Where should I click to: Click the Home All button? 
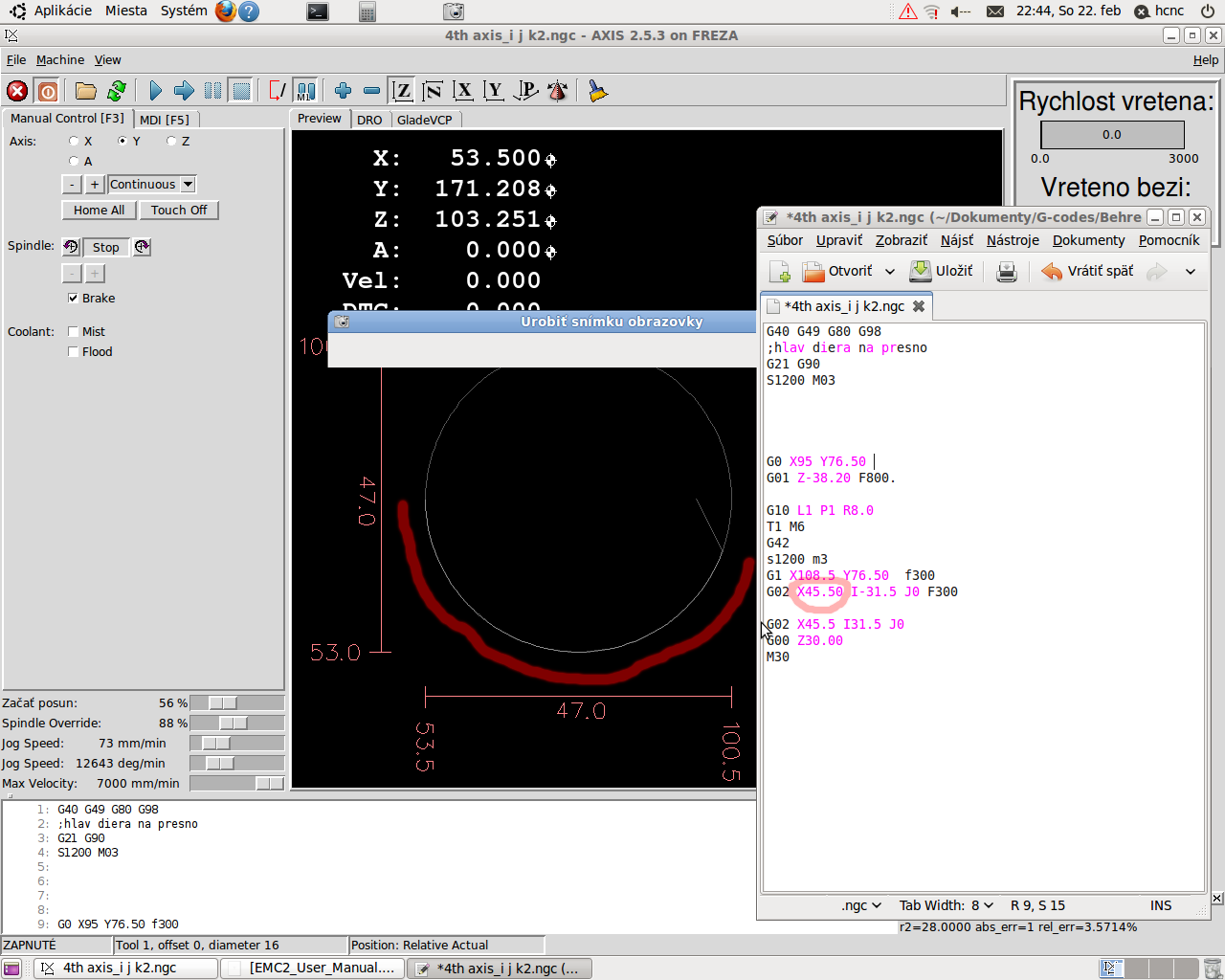pyautogui.click(x=99, y=211)
